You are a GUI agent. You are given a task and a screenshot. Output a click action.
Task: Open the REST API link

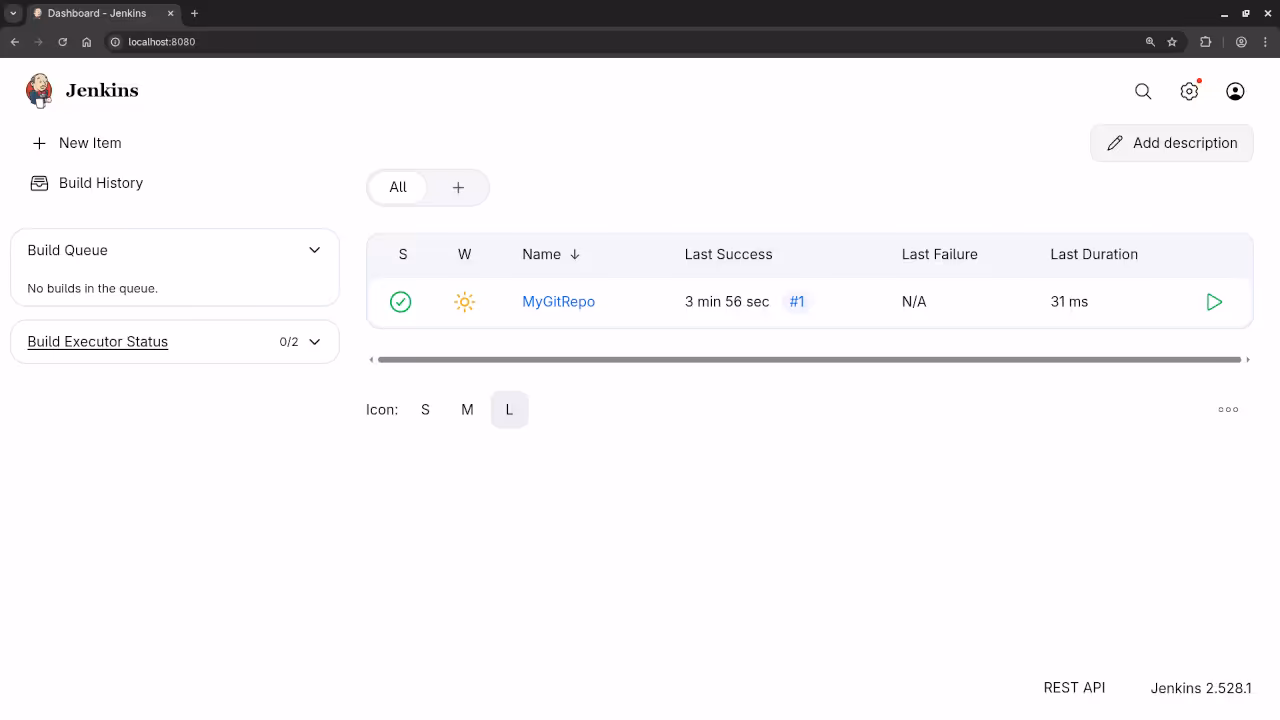coord(1074,688)
